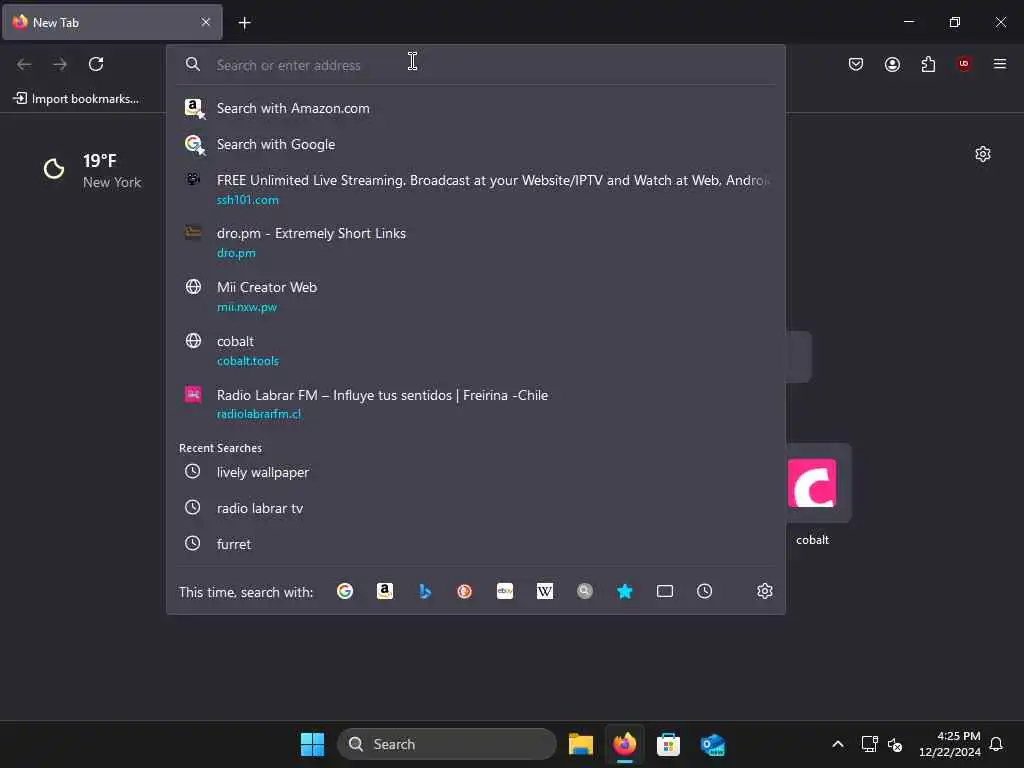Select the gray magnifier search engine icon
1024x768 pixels.
(584, 591)
